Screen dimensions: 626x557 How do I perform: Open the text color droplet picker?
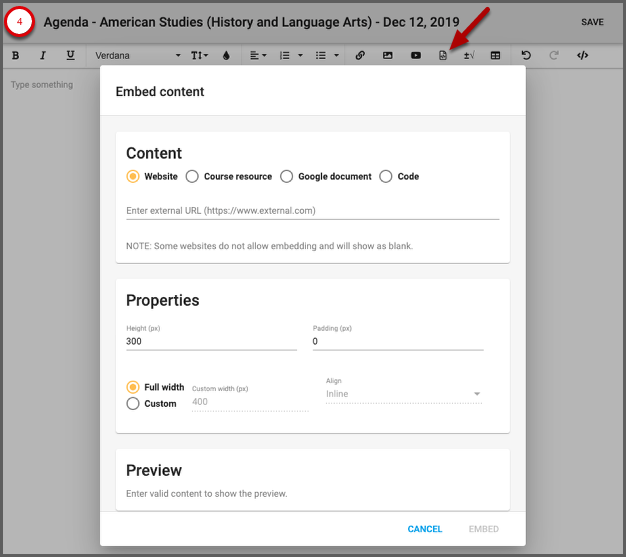[226, 56]
